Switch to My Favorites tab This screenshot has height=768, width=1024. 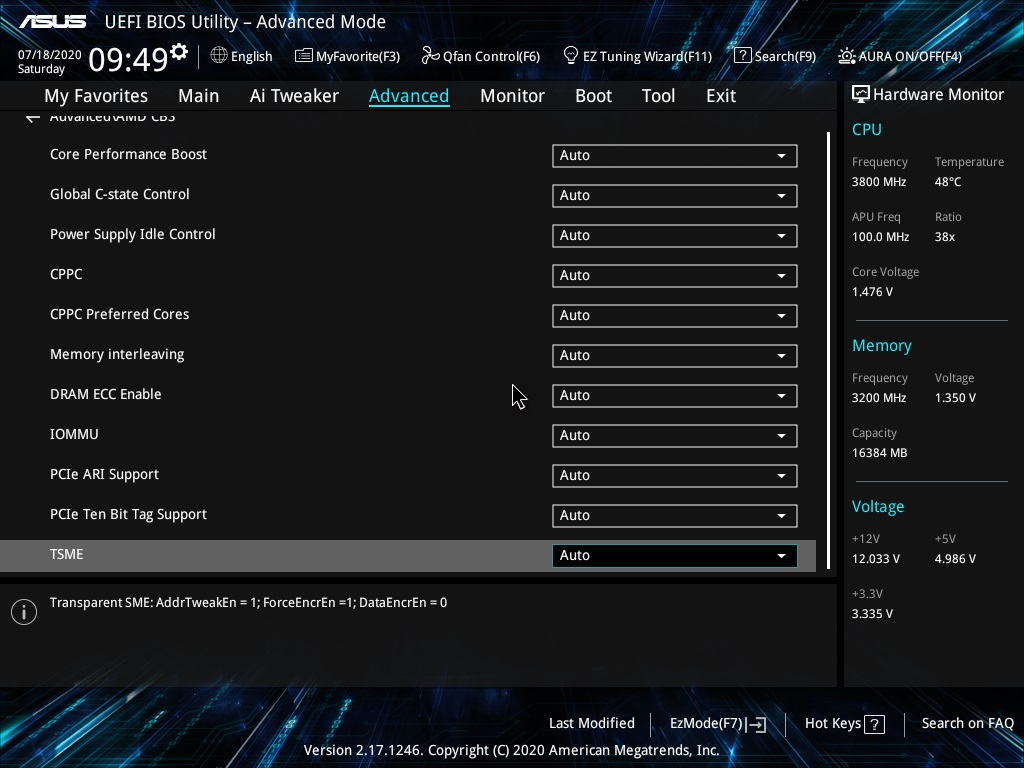click(96, 96)
